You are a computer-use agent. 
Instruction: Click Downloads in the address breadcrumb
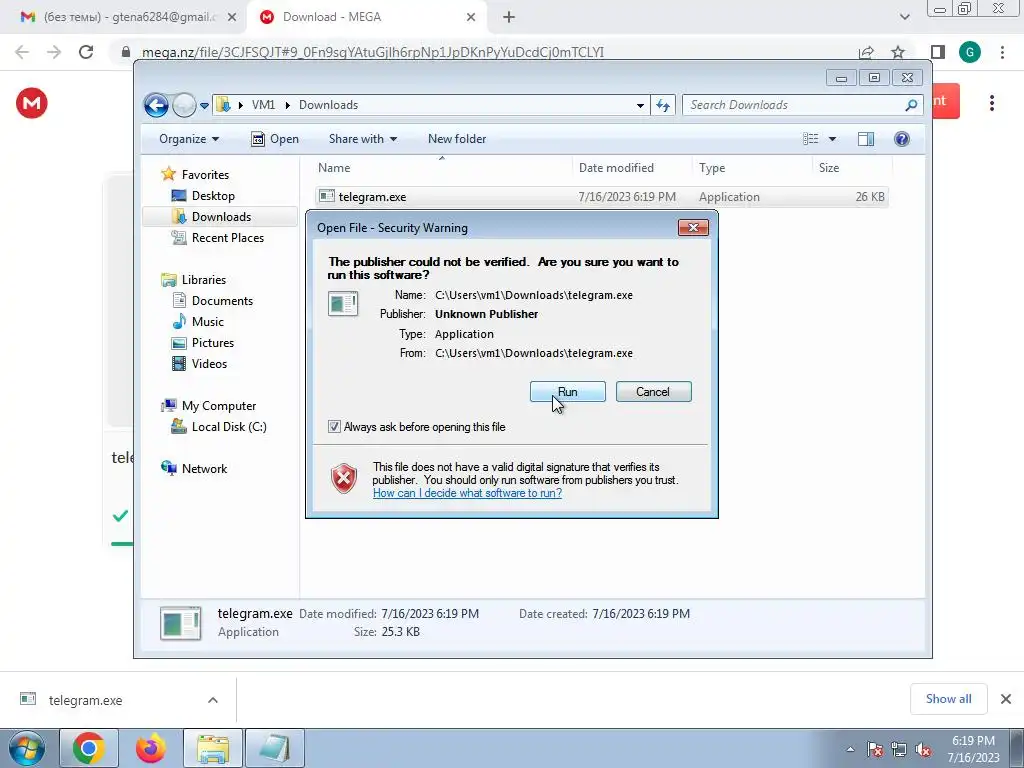click(328, 105)
